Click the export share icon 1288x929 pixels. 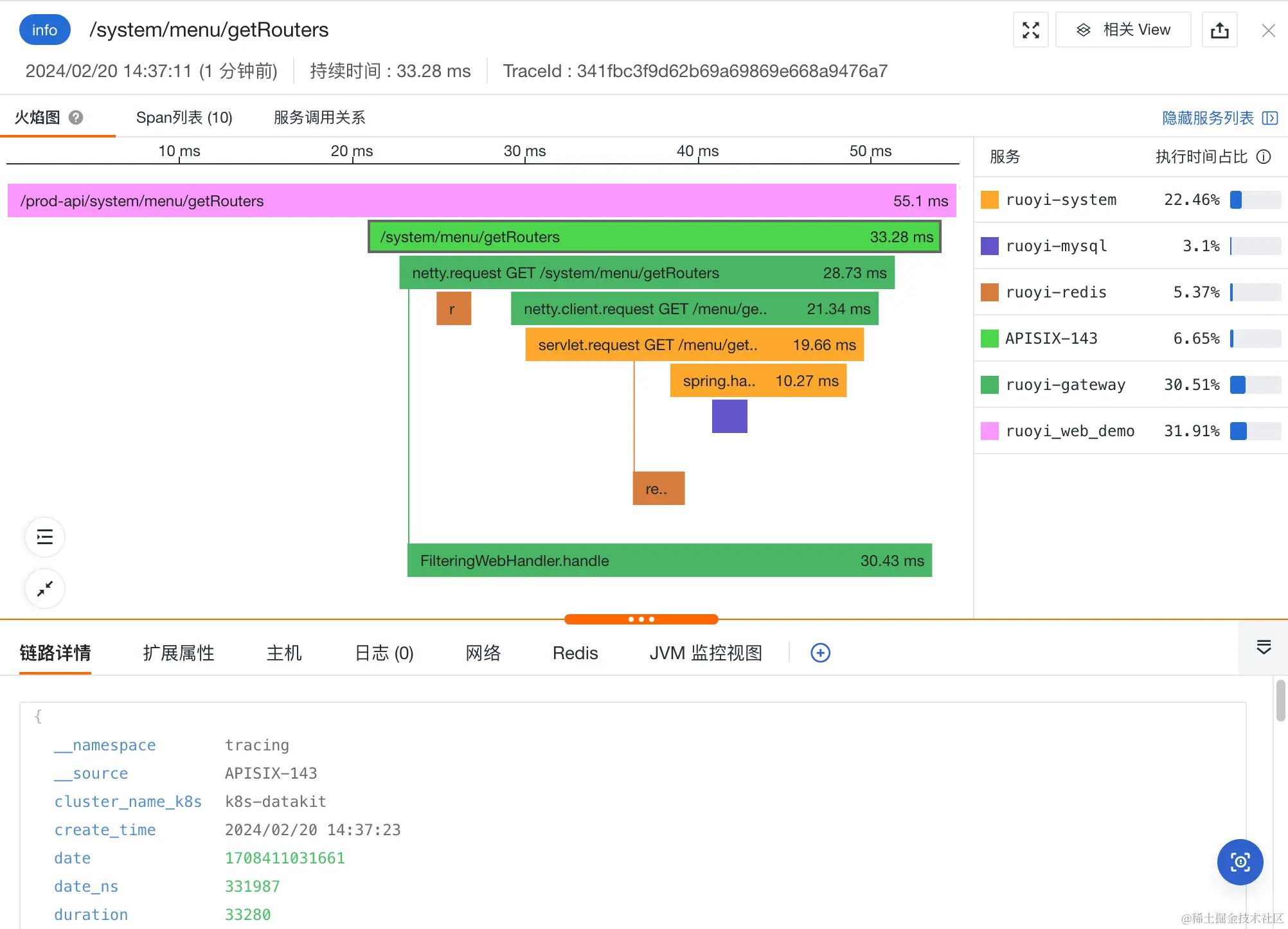1219,30
